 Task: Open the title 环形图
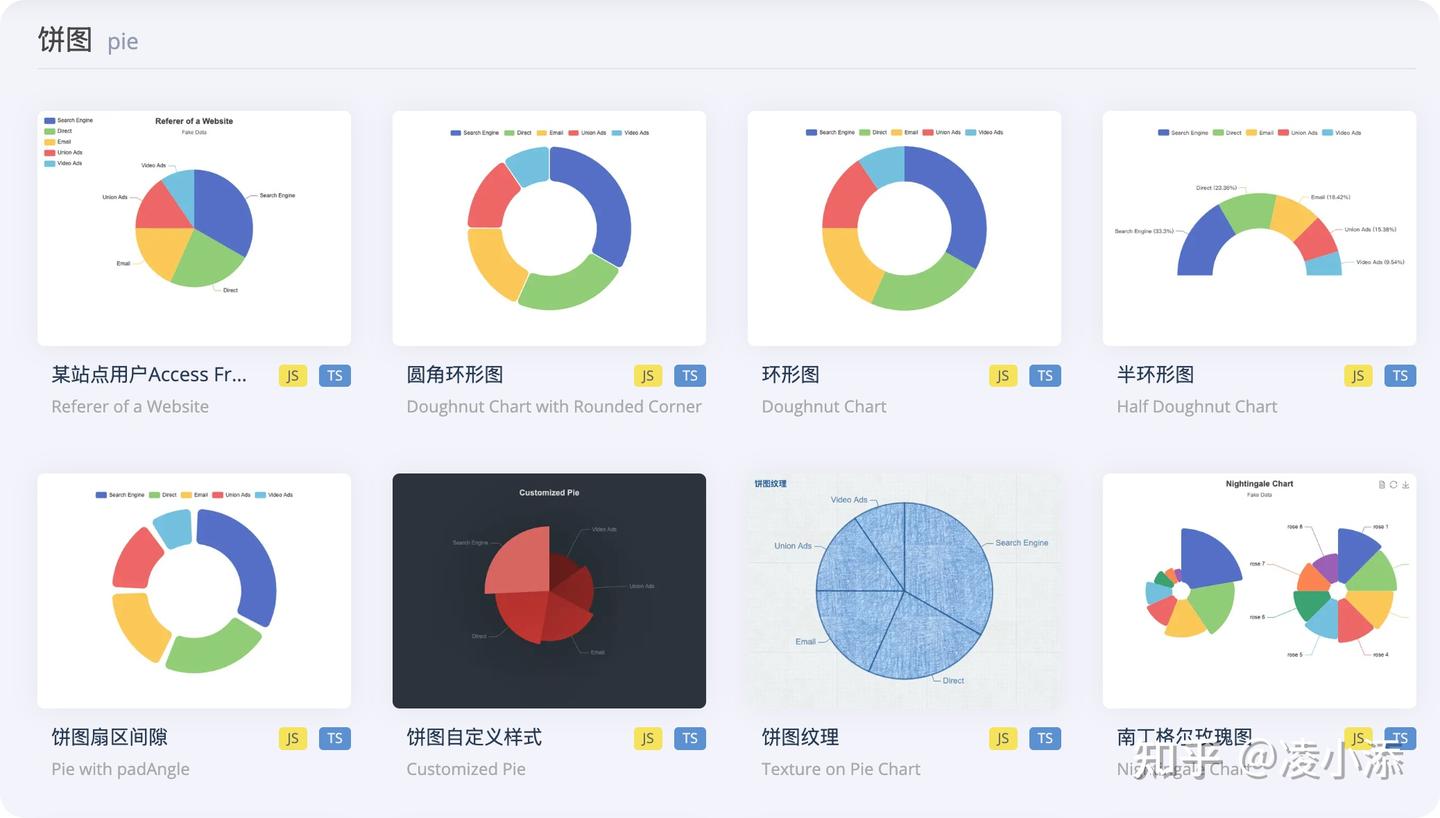(791, 375)
